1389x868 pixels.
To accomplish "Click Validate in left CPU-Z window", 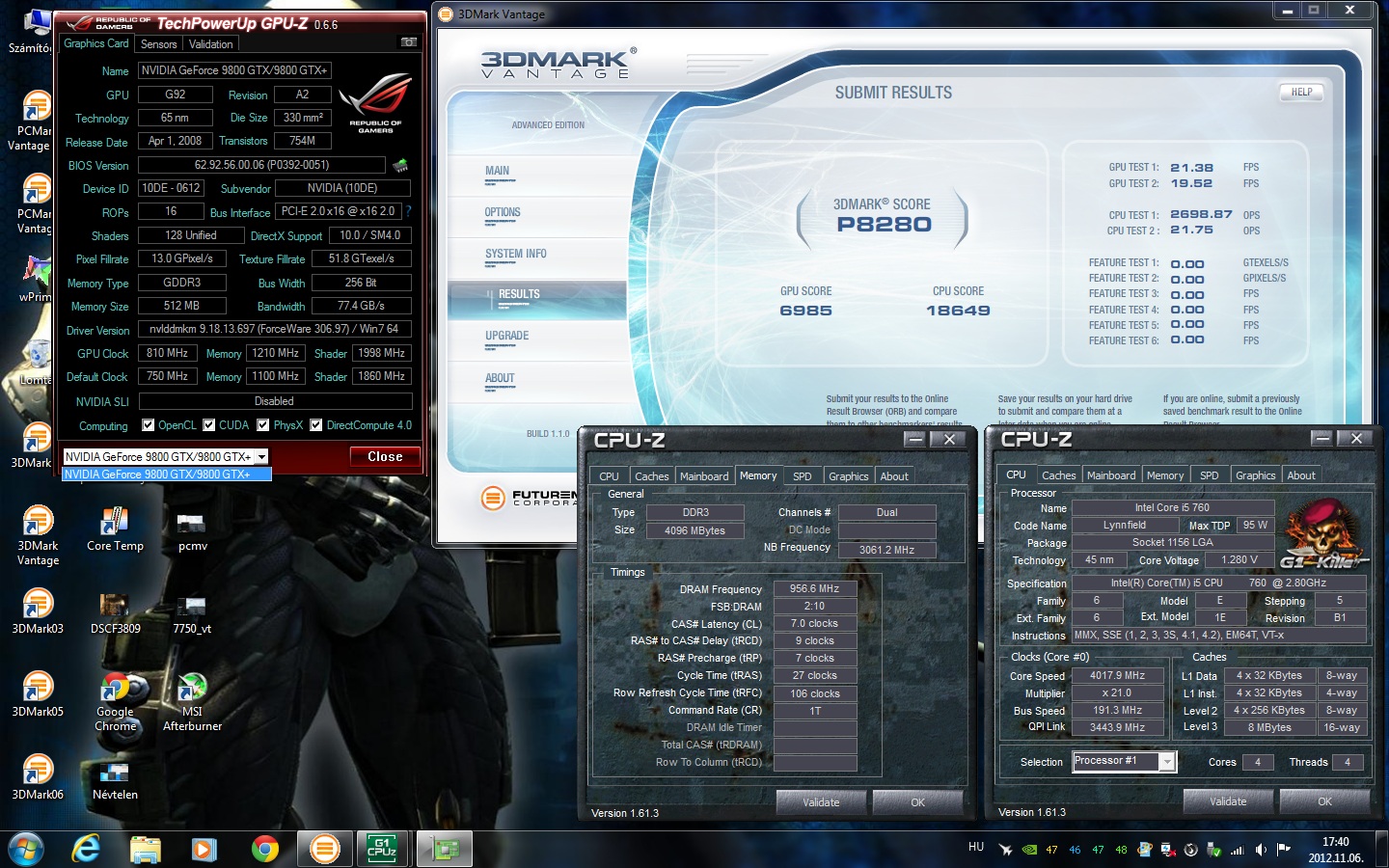I will pyautogui.click(x=821, y=802).
